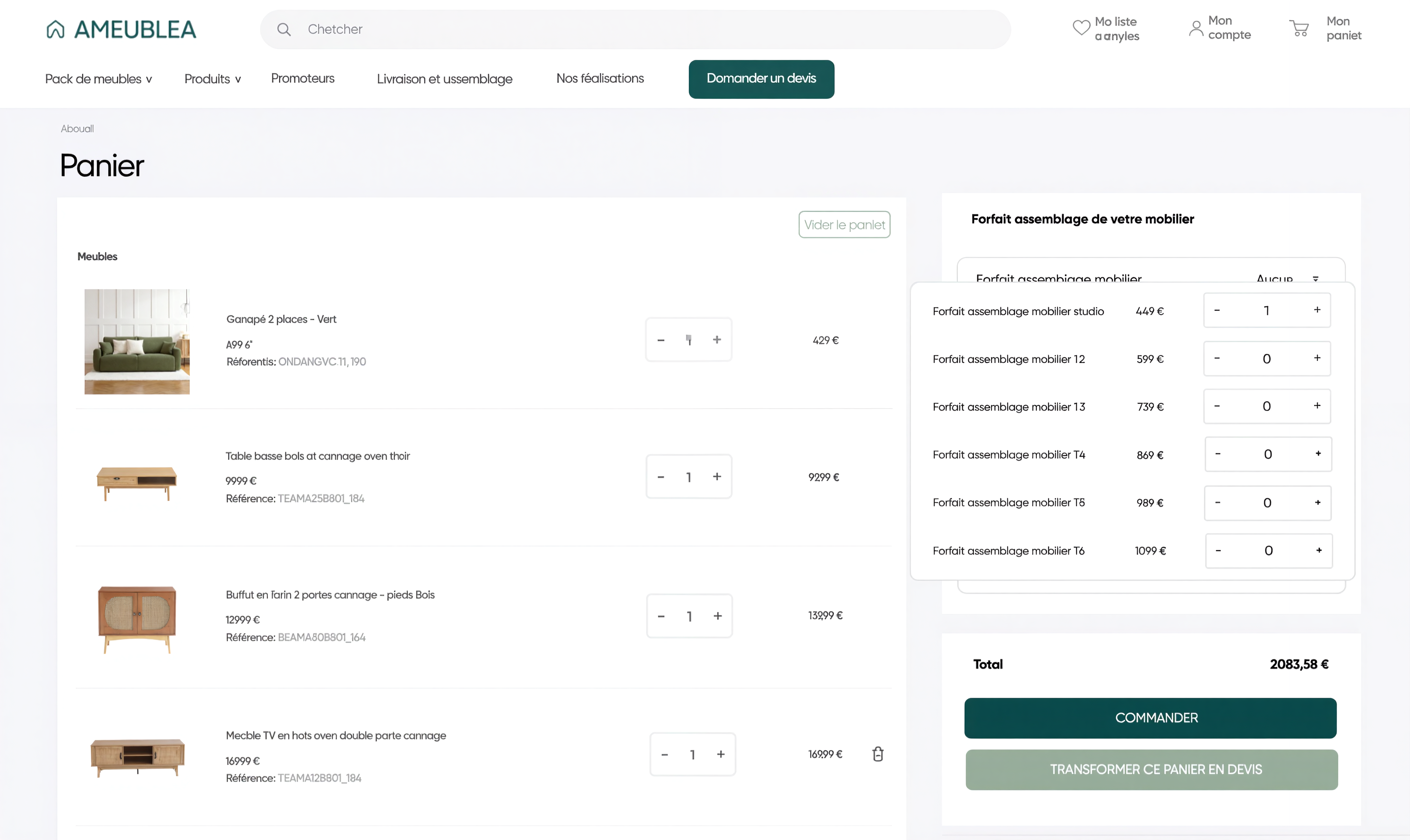Decrease quantity of the coffee table
Screen dimensions: 1410x840
point(660,477)
